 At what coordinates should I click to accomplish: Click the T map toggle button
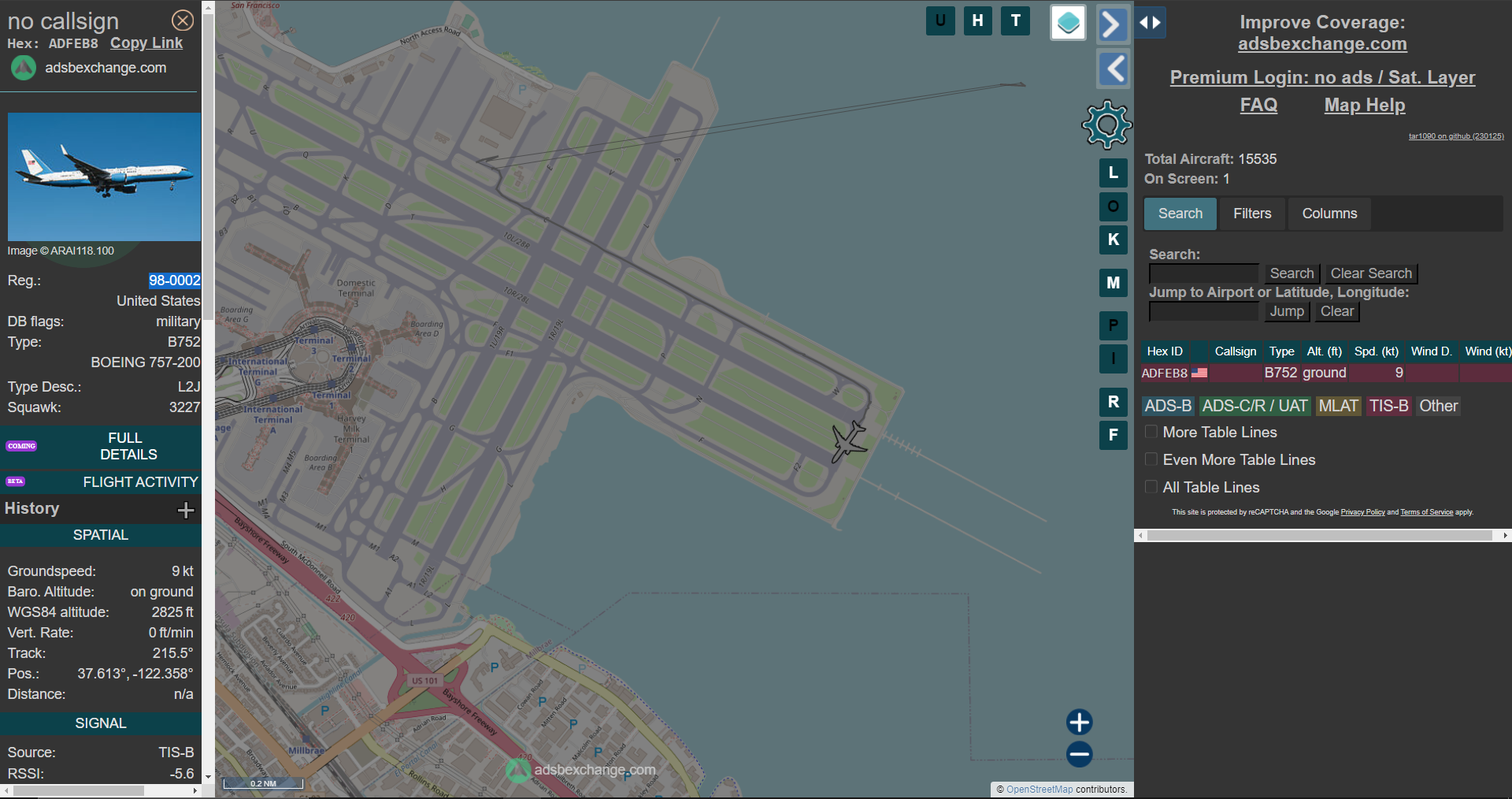[x=1016, y=21]
